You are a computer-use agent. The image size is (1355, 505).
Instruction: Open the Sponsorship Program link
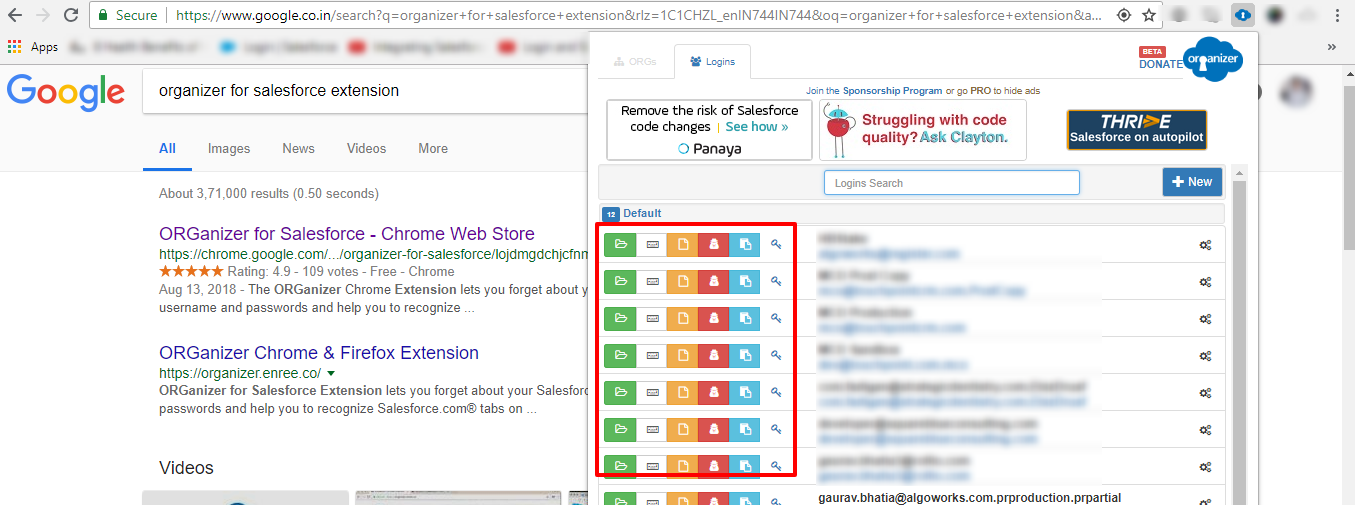tap(892, 91)
